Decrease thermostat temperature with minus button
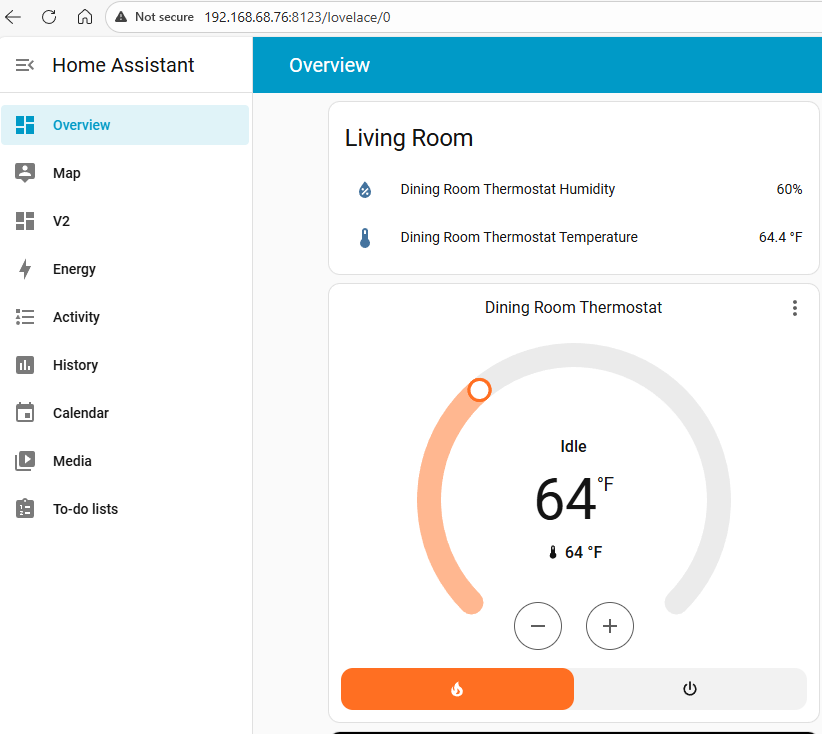822x734 pixels. [x=538, y=627]
